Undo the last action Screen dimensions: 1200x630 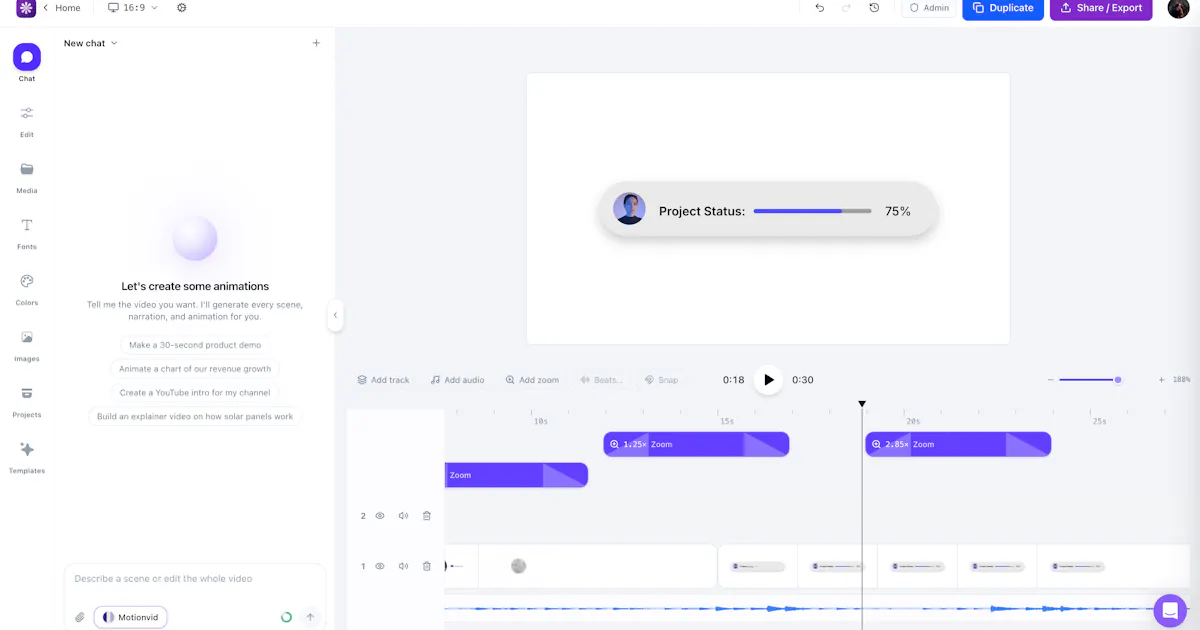coord(820,8)
